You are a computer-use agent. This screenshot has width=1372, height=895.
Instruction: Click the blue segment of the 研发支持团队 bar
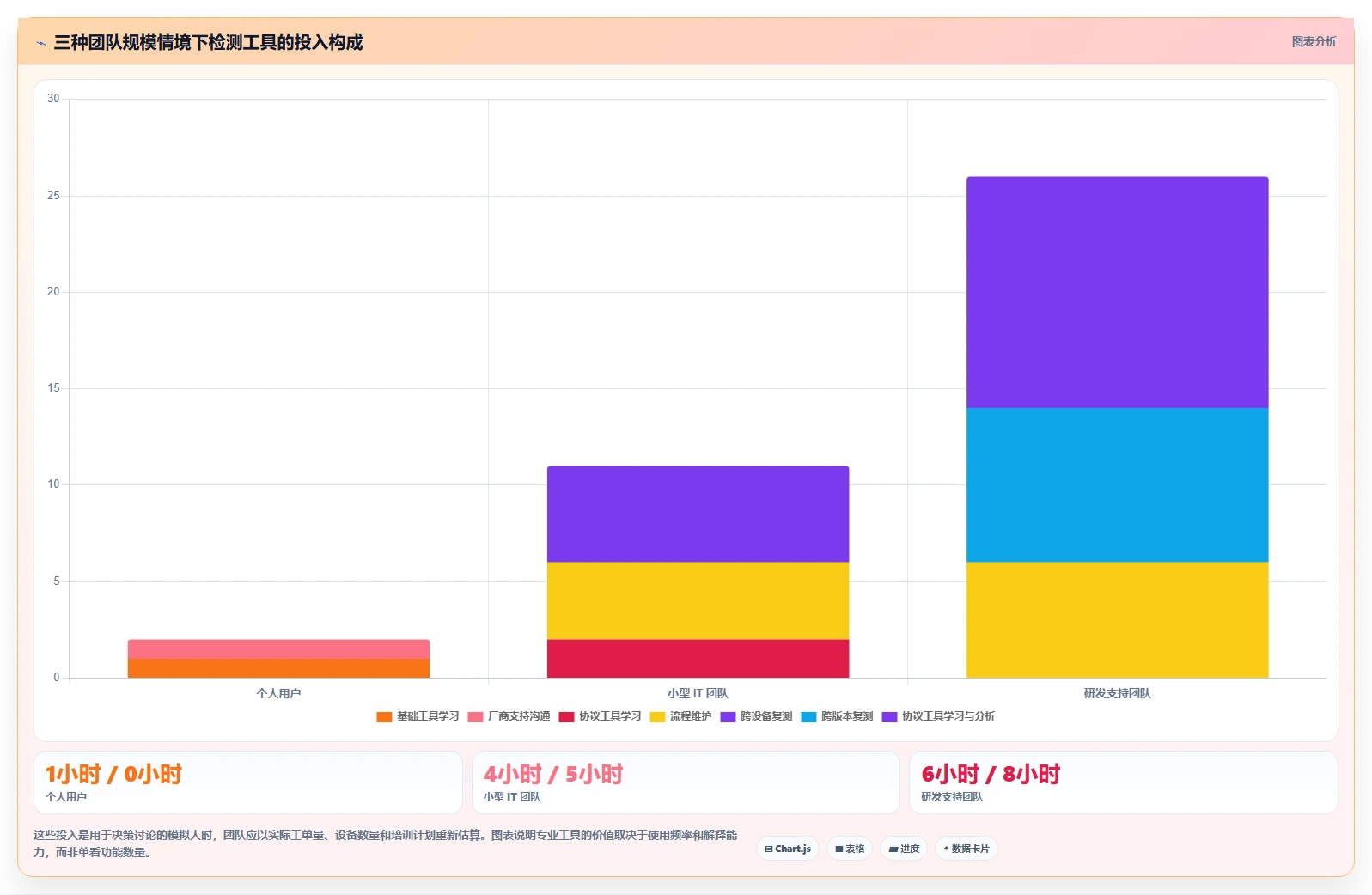[1117, 485]
